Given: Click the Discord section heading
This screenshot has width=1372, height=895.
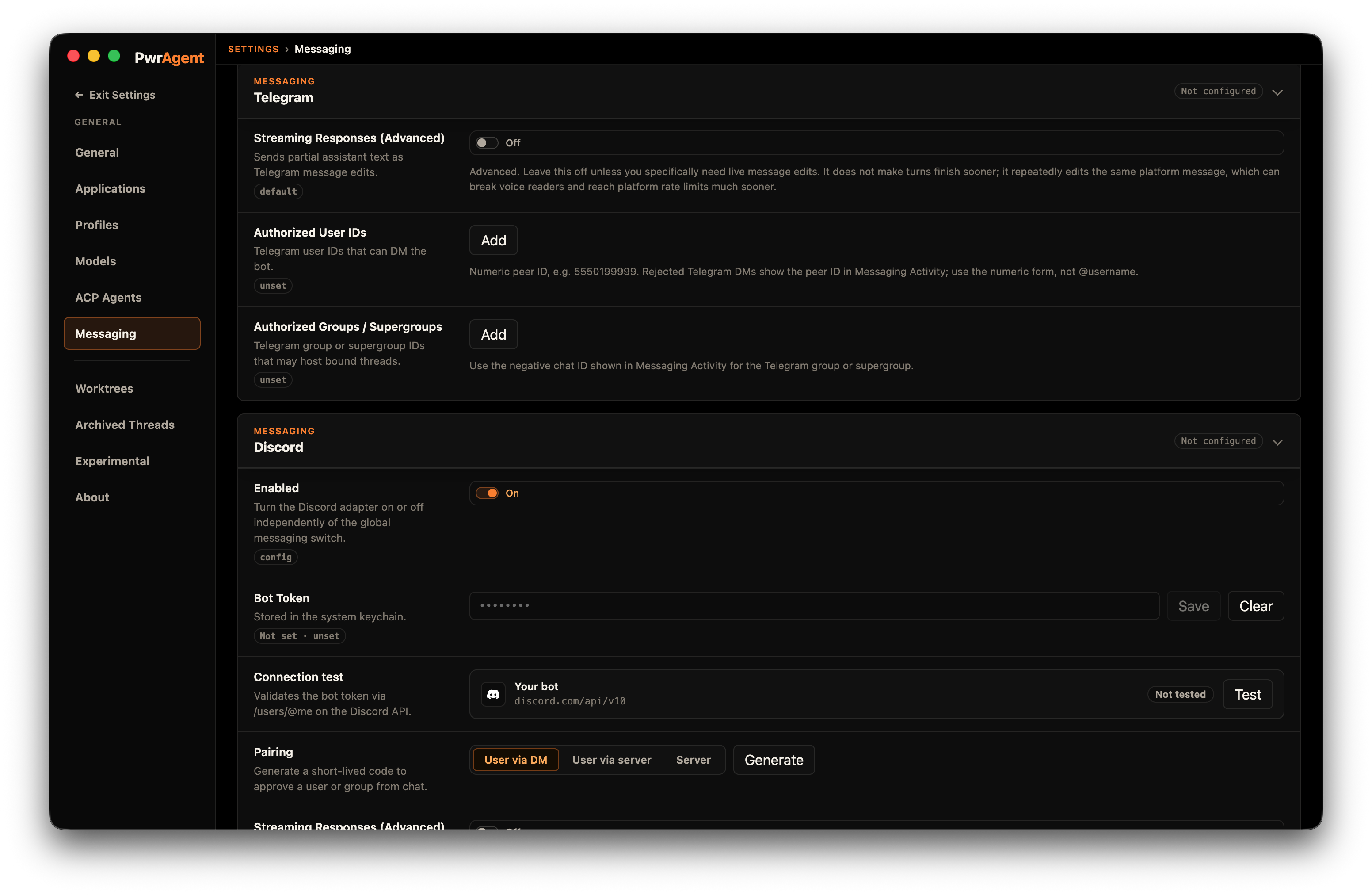Looking at the screenshot, I should [278, 447].
